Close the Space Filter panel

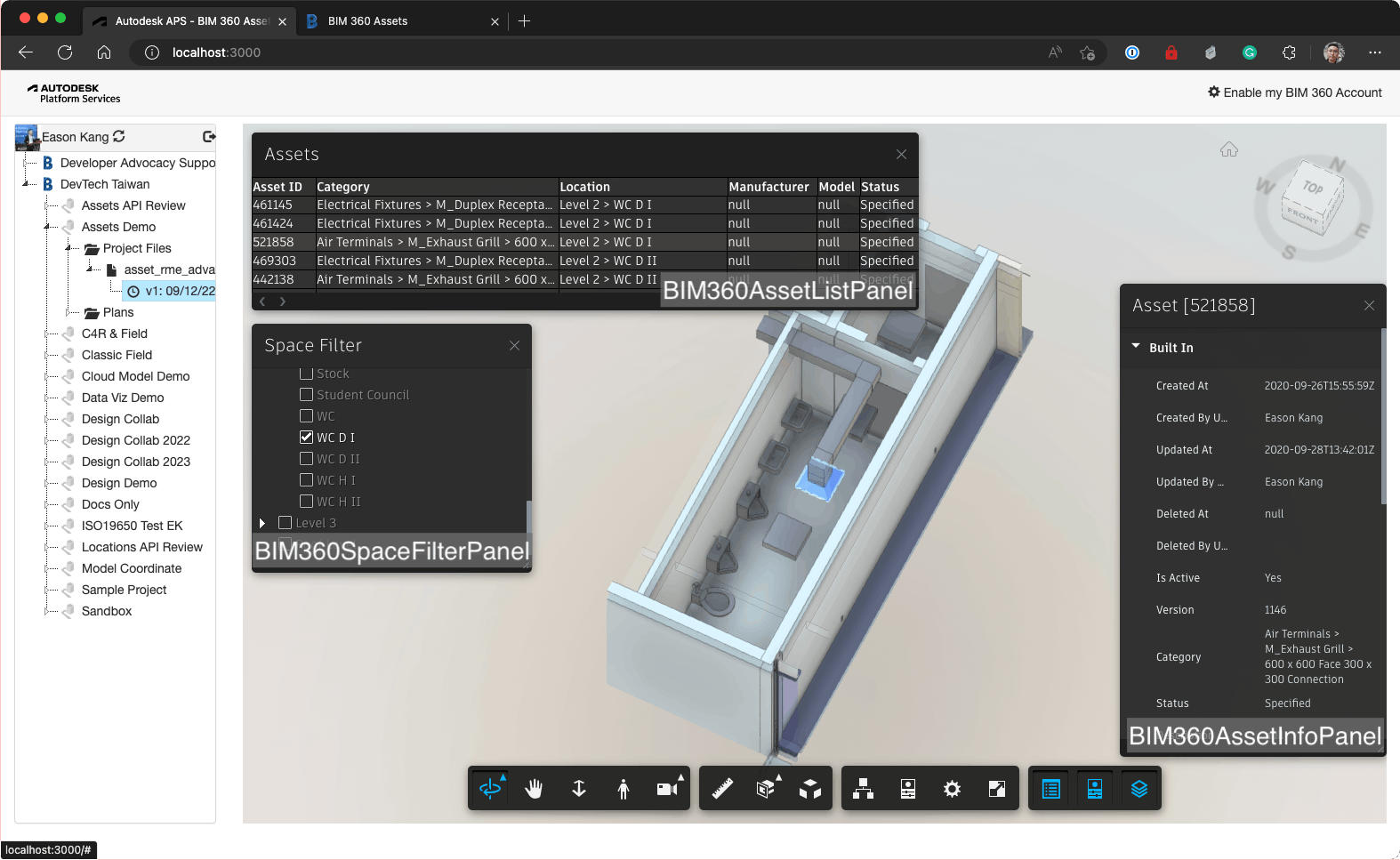(514, 345)
